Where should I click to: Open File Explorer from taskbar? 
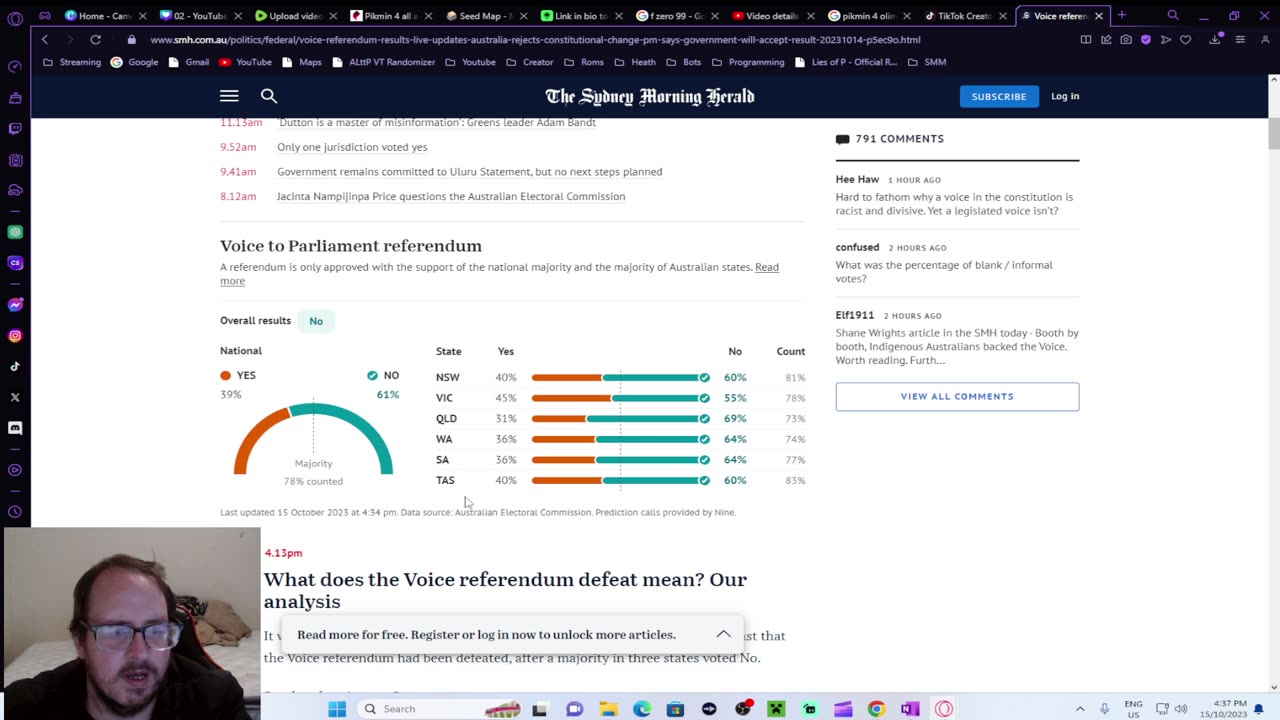tap(608, 709)
